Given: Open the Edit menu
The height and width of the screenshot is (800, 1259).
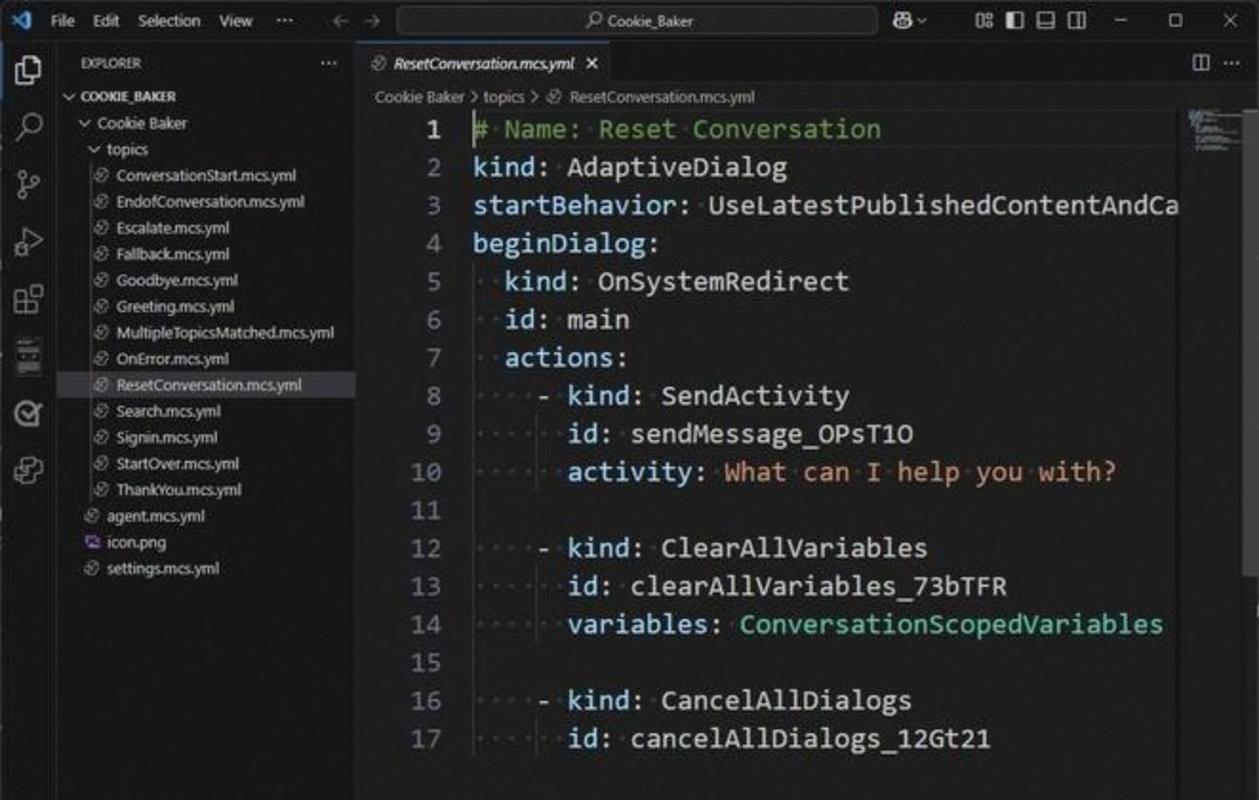Looking at the screenshot, I should [x=106, y=21].
